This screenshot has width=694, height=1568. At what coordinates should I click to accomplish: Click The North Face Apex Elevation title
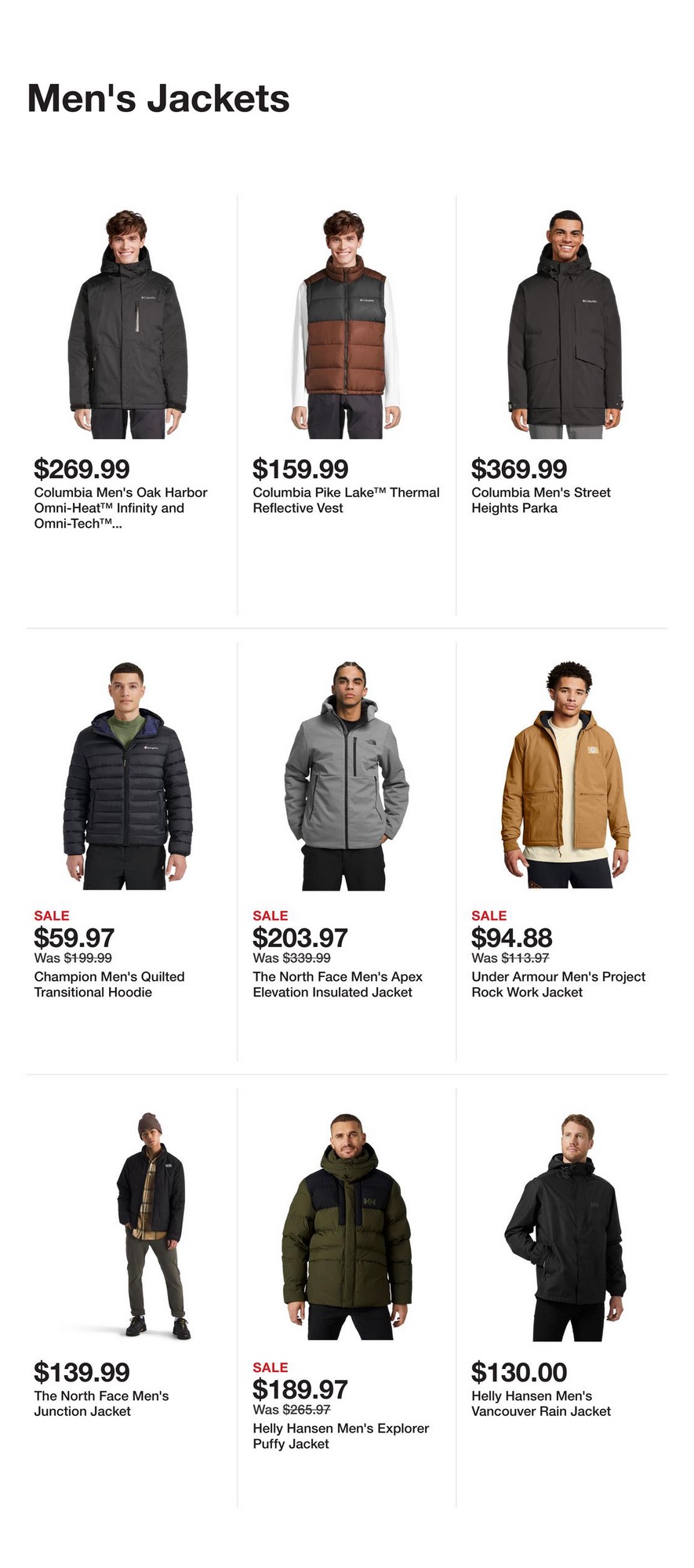[337, 985]
